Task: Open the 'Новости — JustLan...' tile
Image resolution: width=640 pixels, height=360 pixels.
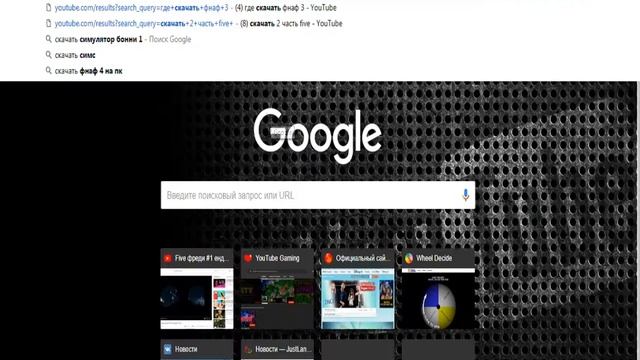Action: [x=278, y=349]
